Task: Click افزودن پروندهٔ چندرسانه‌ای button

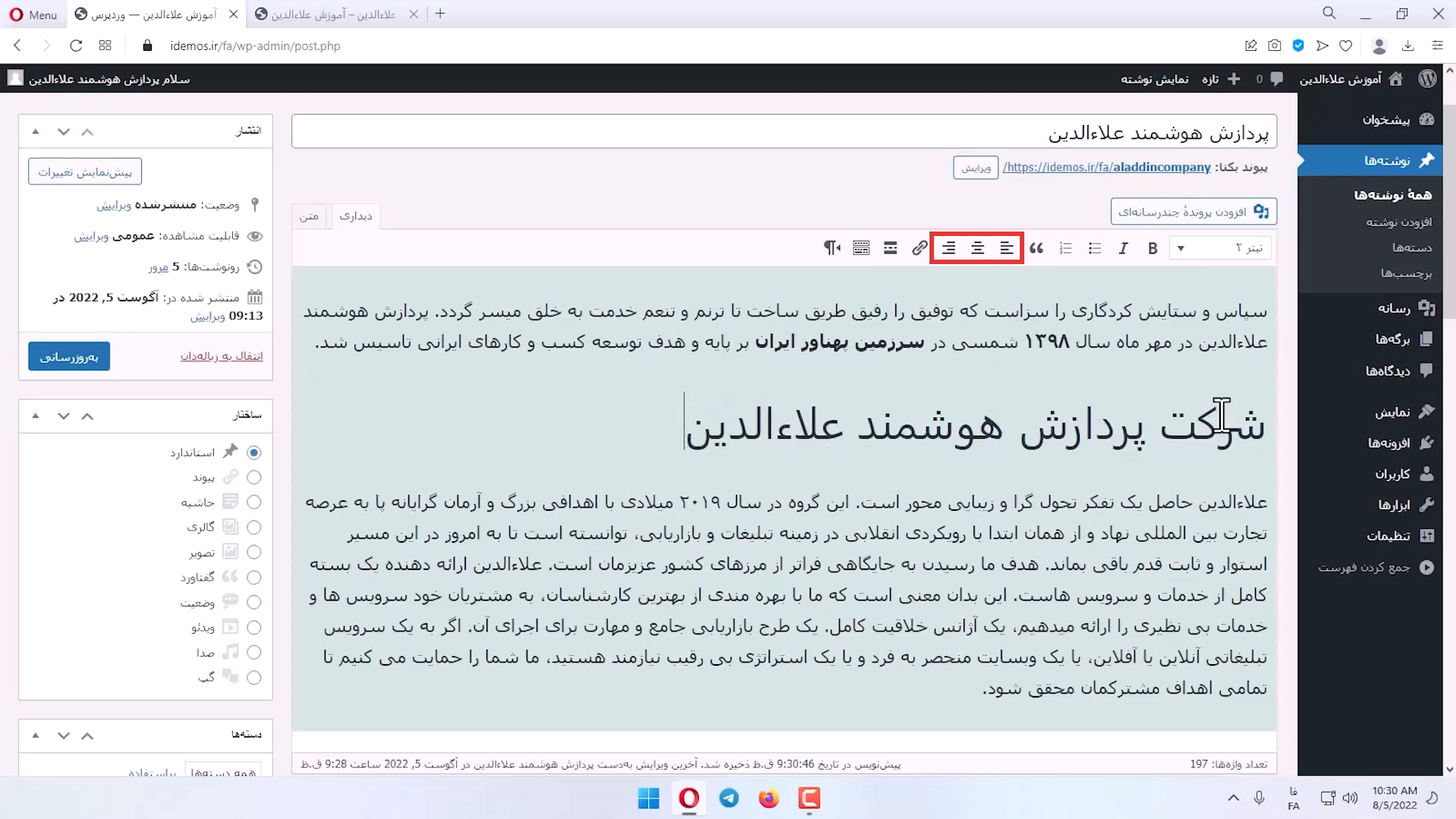Action: click(x=1193, y=212)
